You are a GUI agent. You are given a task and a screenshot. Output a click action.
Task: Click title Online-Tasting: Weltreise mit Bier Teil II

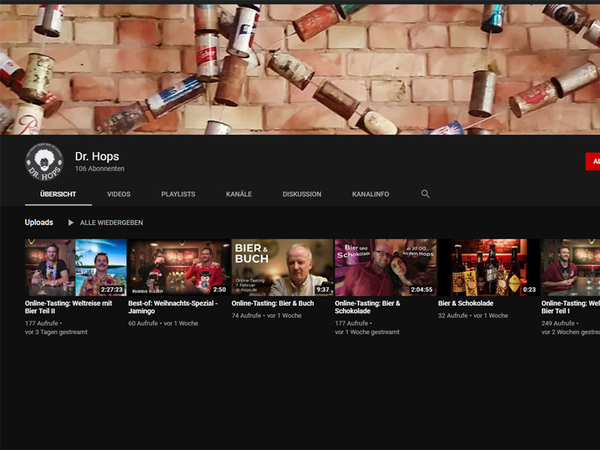(69, 307)
